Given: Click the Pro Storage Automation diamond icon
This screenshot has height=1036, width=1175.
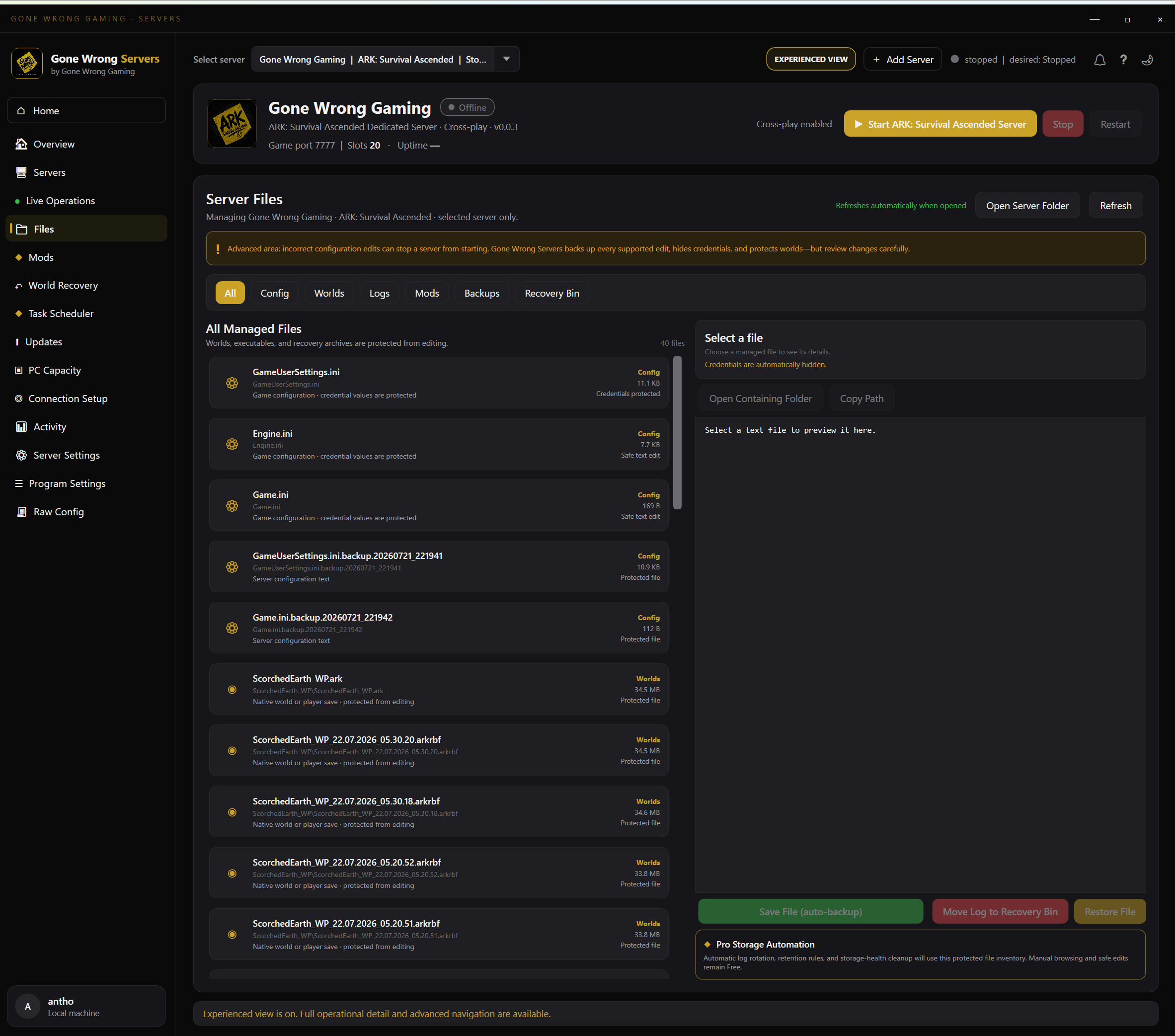Looking at the screenshot, I should pyautogui.click(x=707, y=944).
